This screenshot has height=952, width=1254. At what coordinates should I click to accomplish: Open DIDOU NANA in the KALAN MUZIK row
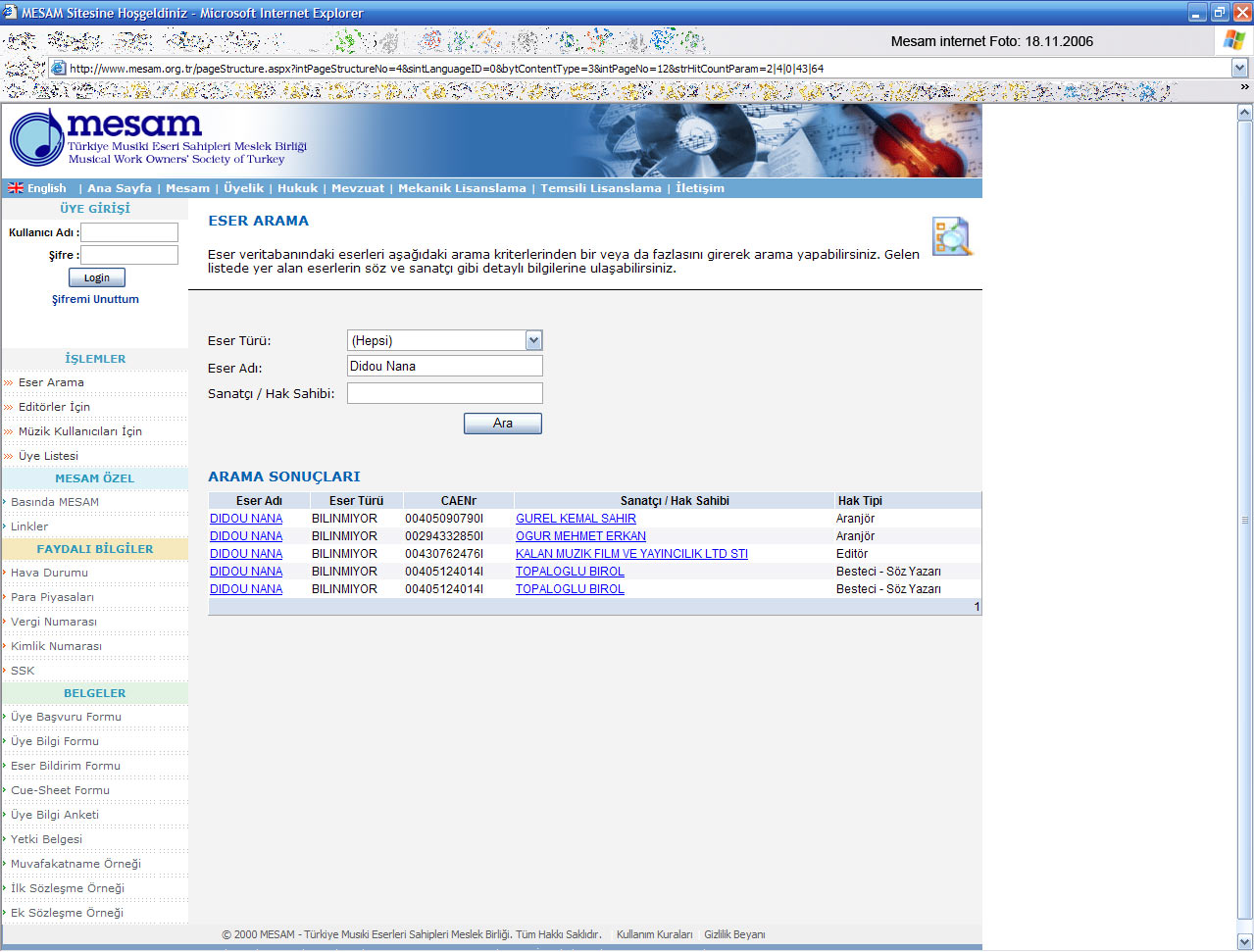pos(246,554)
